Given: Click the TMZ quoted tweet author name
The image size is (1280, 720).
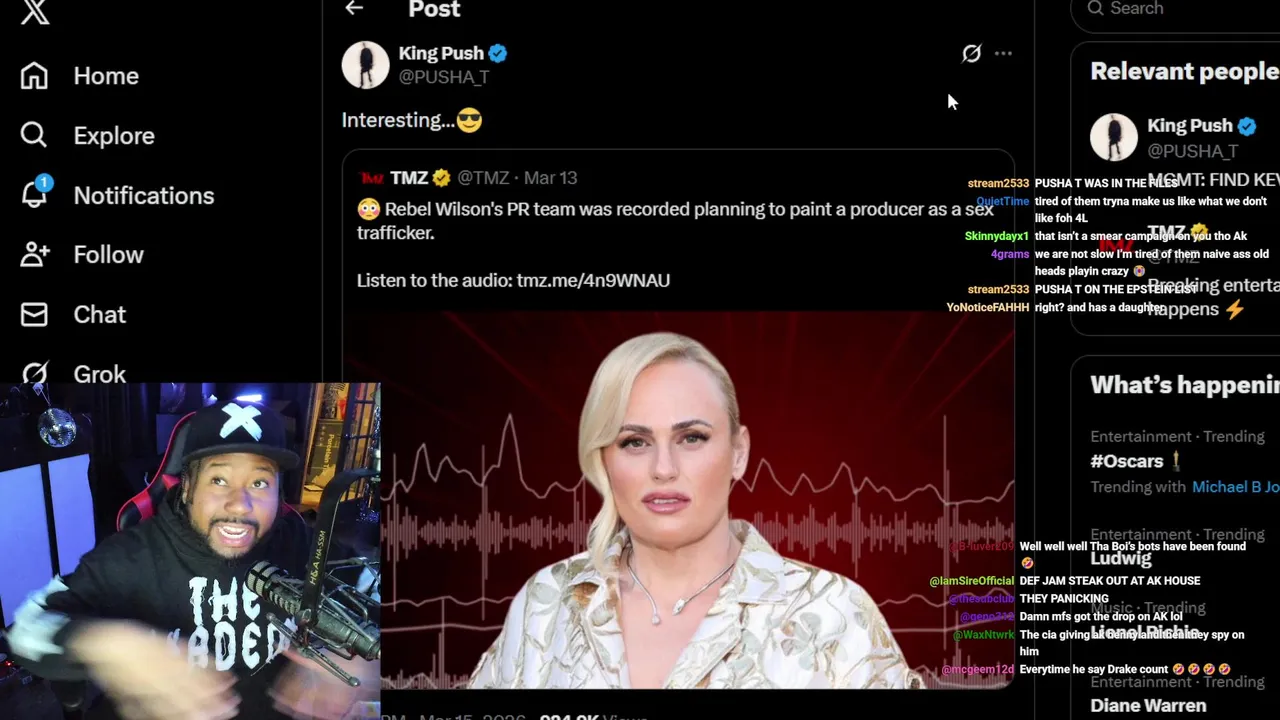Looking at the screenshot, I should click(409, 178).
